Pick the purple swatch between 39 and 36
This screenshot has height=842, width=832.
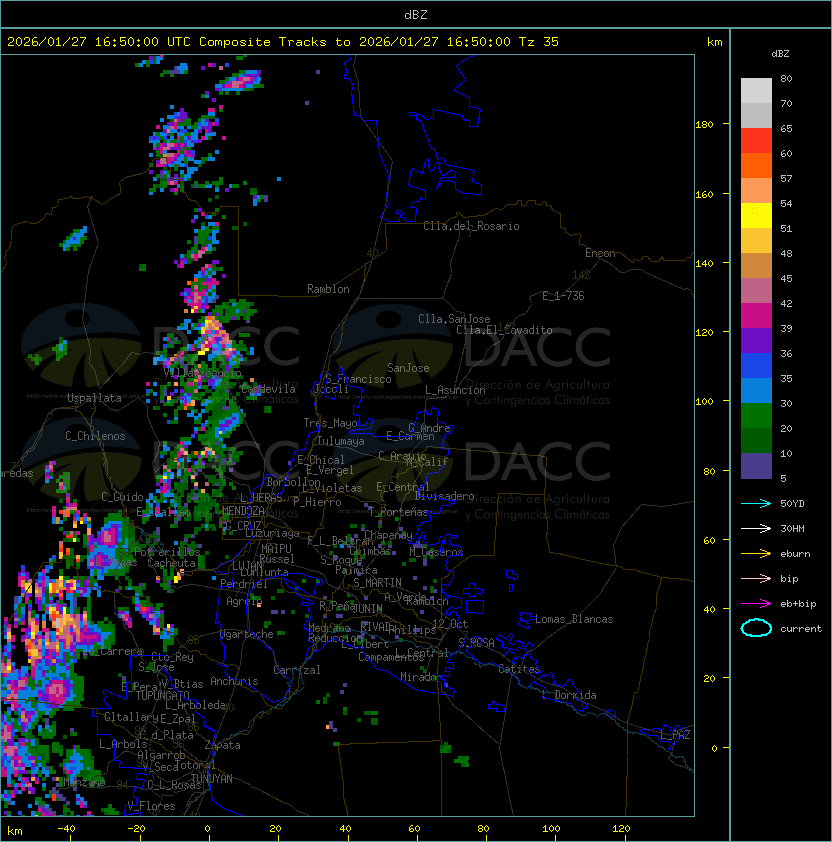point(756,341)
